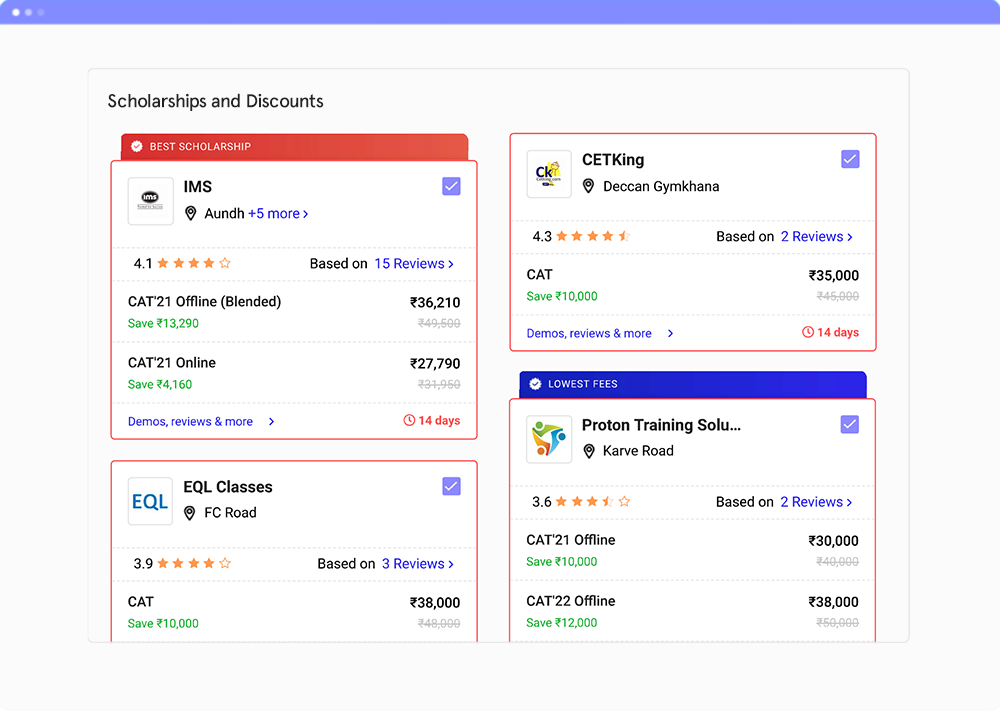1000x711 pixels.
Task: Click the Lowest Fees badge icon
Action: (x=535, y=384)
